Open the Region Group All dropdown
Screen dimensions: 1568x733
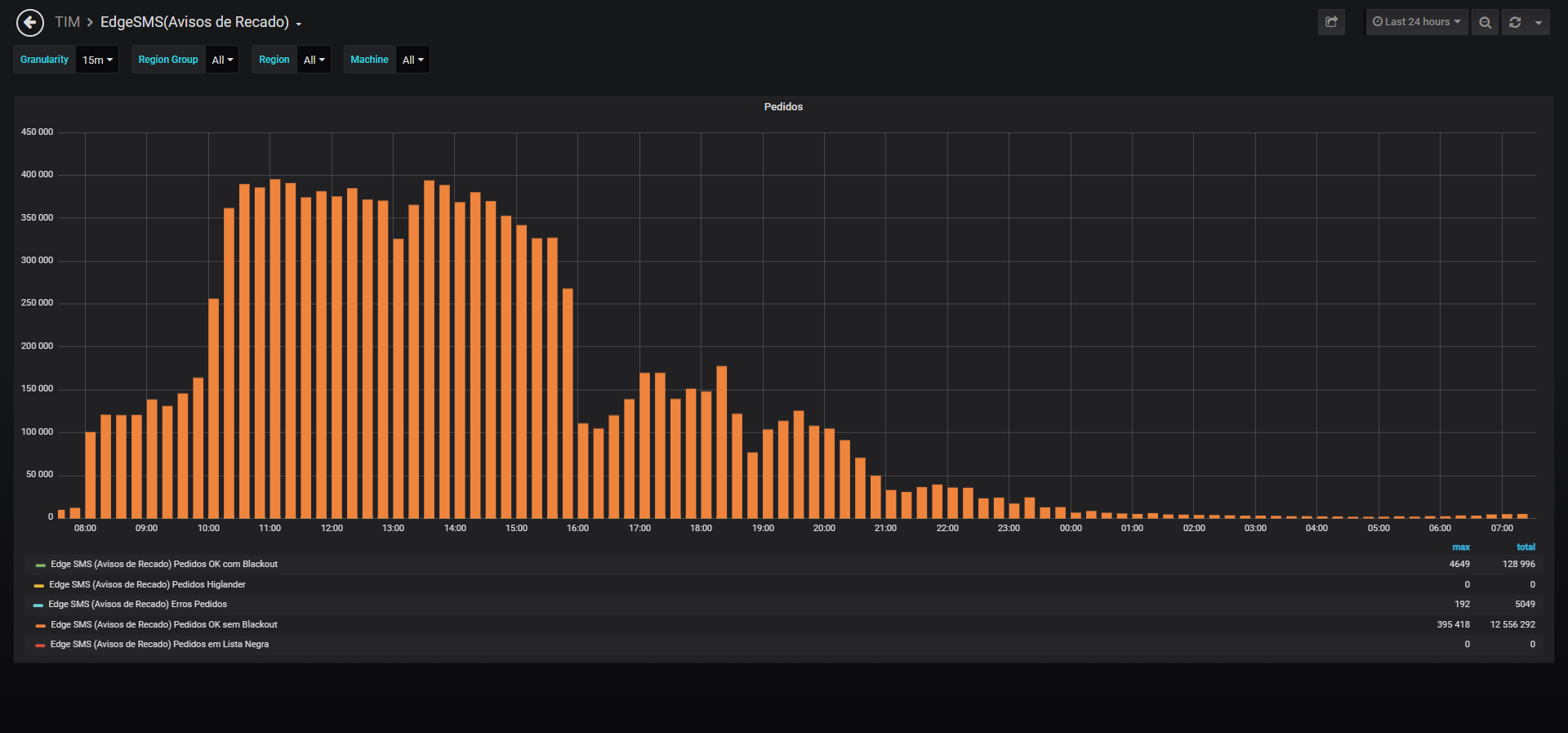pyautogui.click(x=222, y=60)
